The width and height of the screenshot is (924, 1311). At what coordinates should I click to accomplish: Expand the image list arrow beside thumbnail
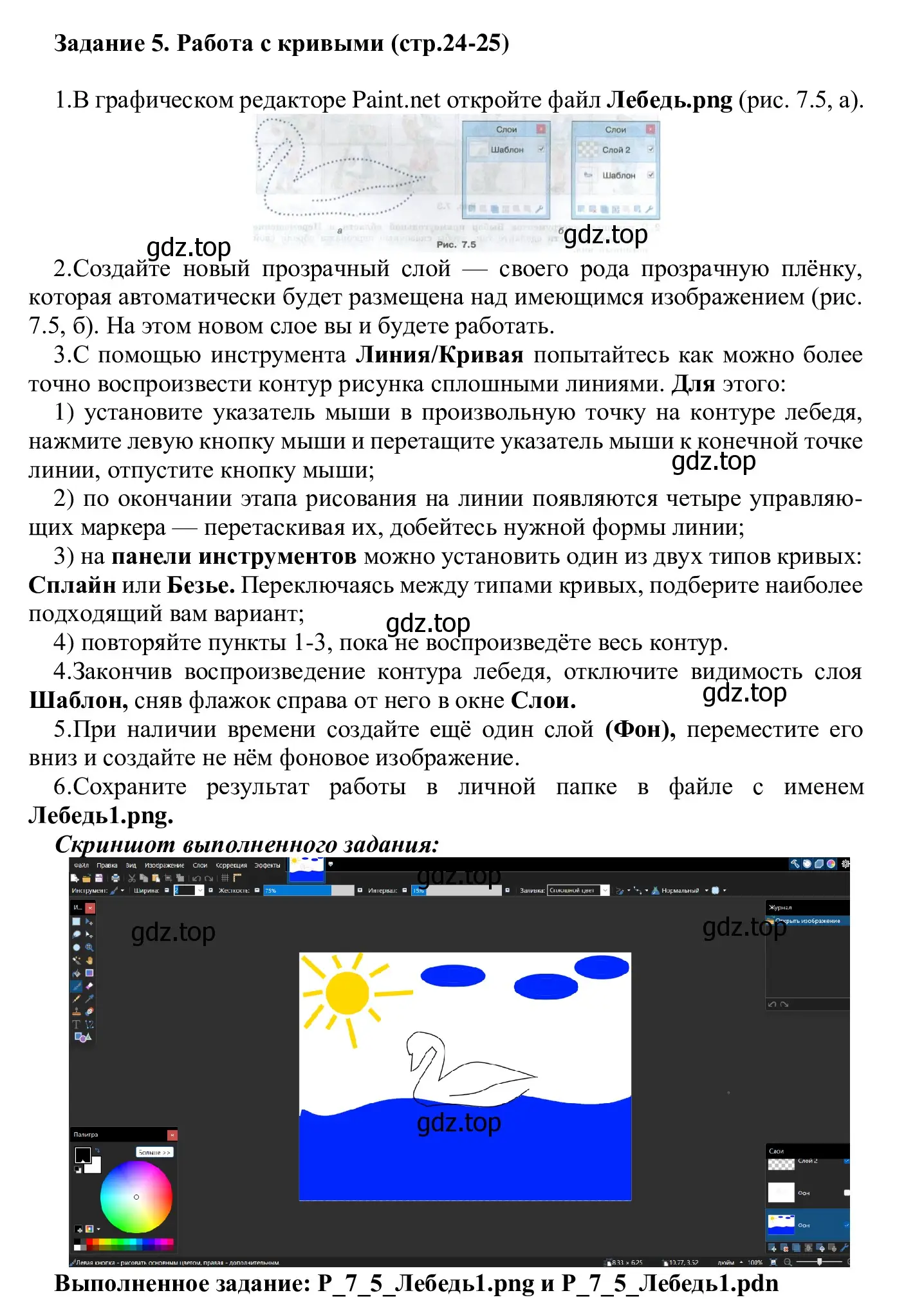331,864
